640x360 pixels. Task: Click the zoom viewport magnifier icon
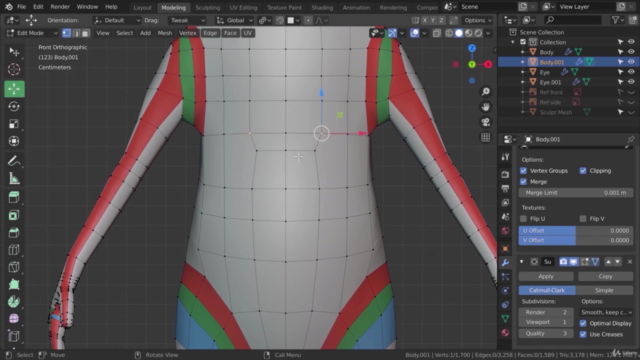[x=485, y=92]
